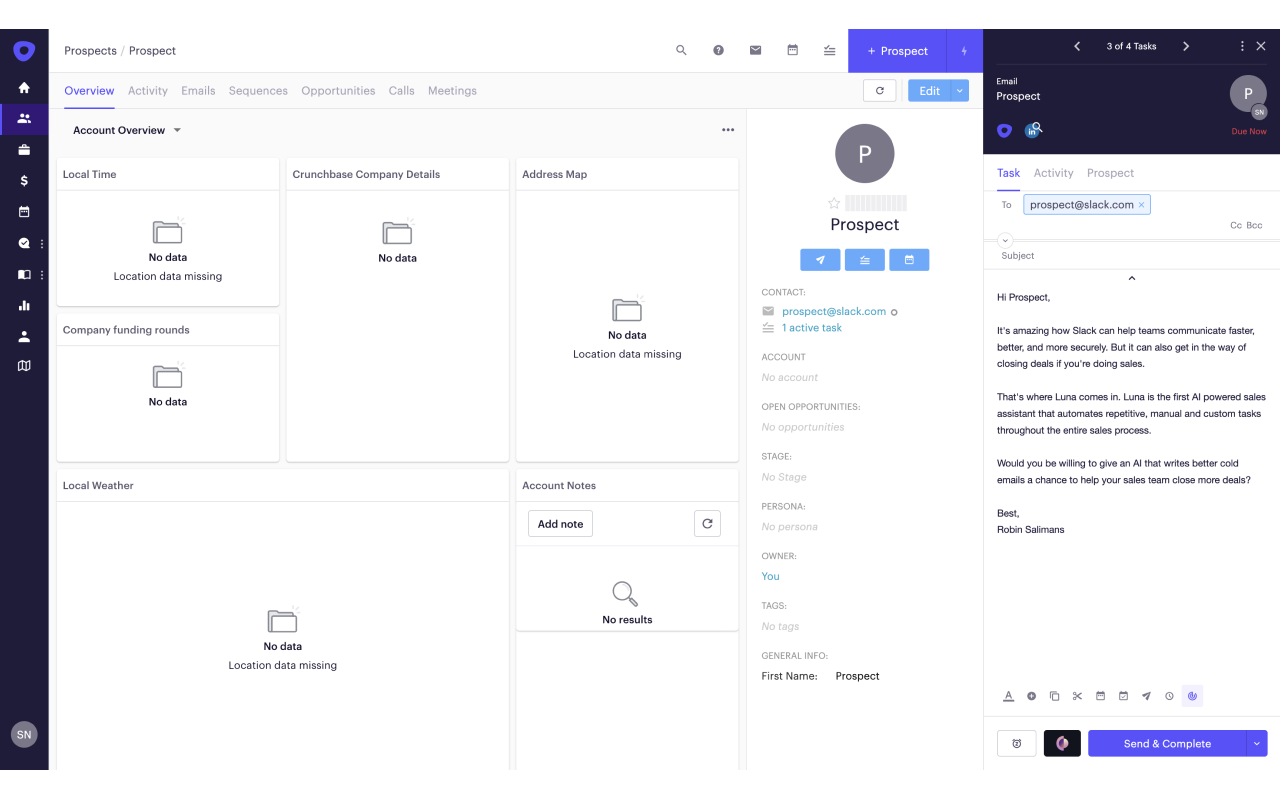
Task: Click the Cc link
Action: pos(1236,226)
